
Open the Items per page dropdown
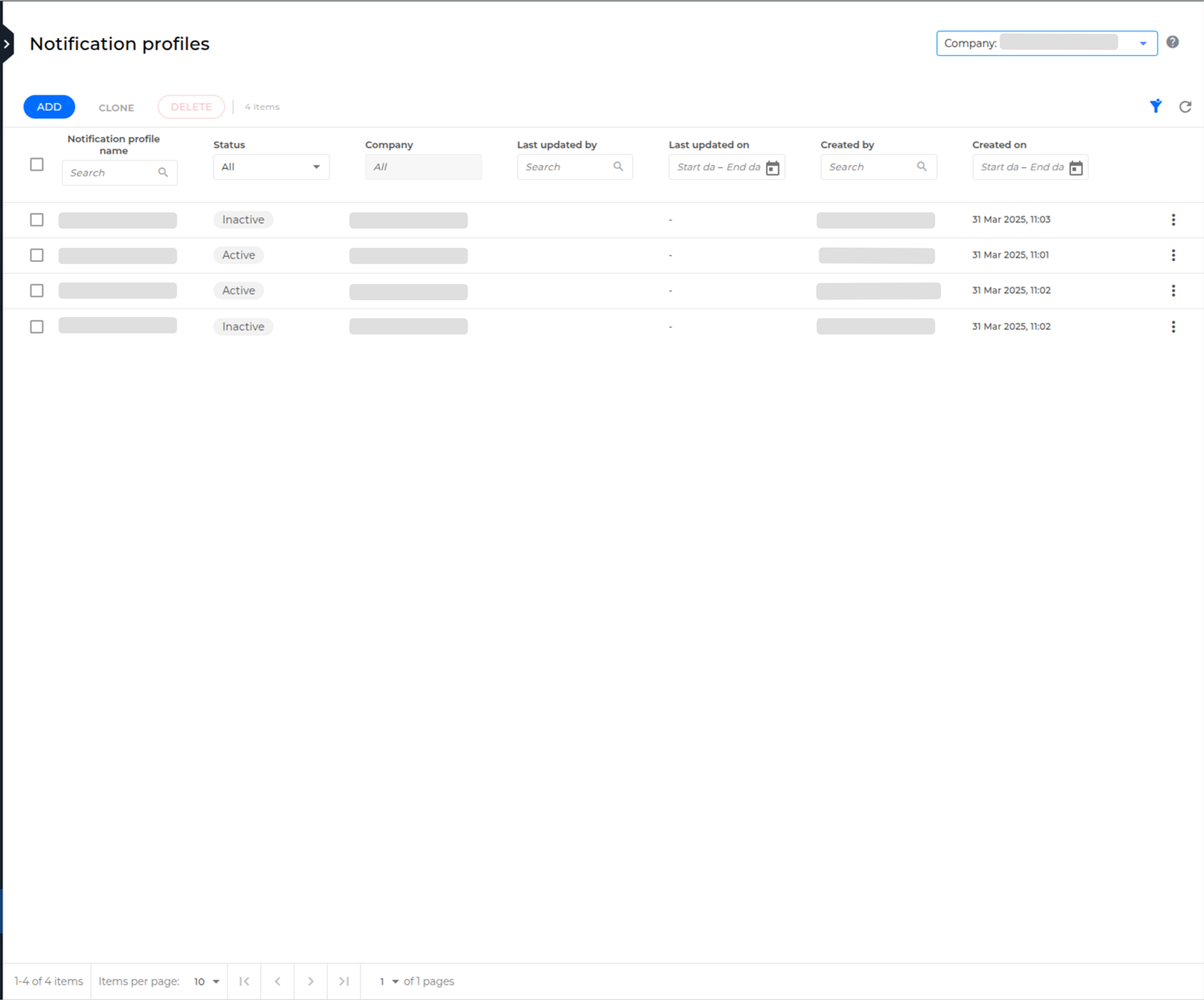(x=205, y=981)
